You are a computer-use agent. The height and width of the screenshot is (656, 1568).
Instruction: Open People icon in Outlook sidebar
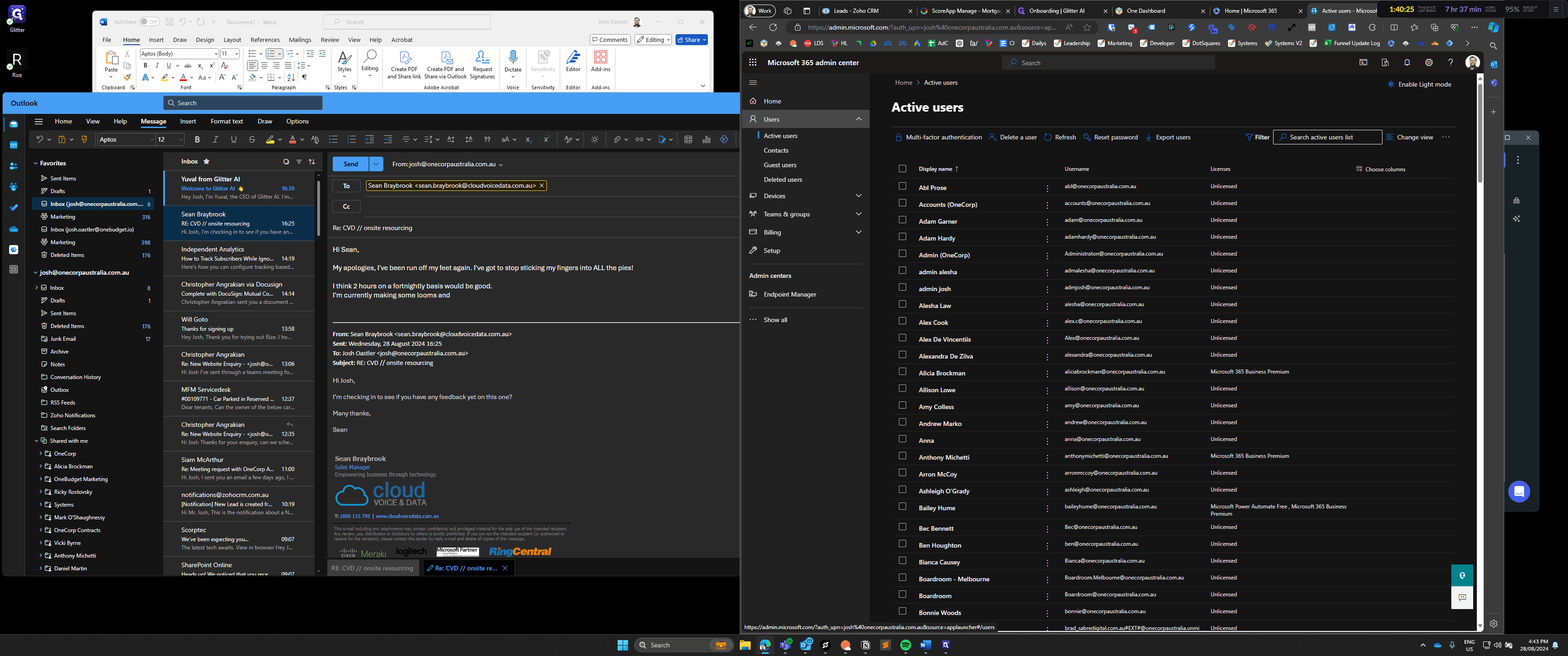(13, 166)
